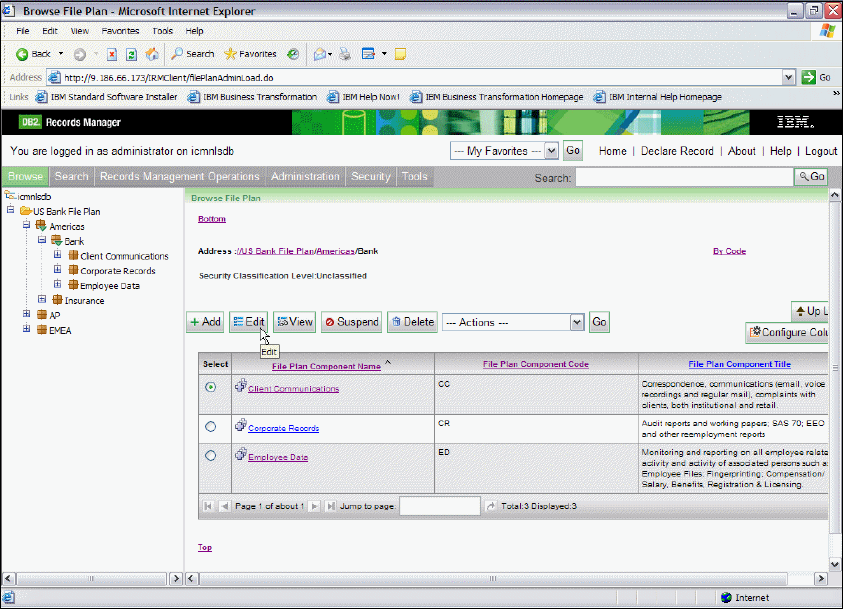Click the Corporate Records row component icon
Screen dimensions: 843x609
[x=240, y=426]
